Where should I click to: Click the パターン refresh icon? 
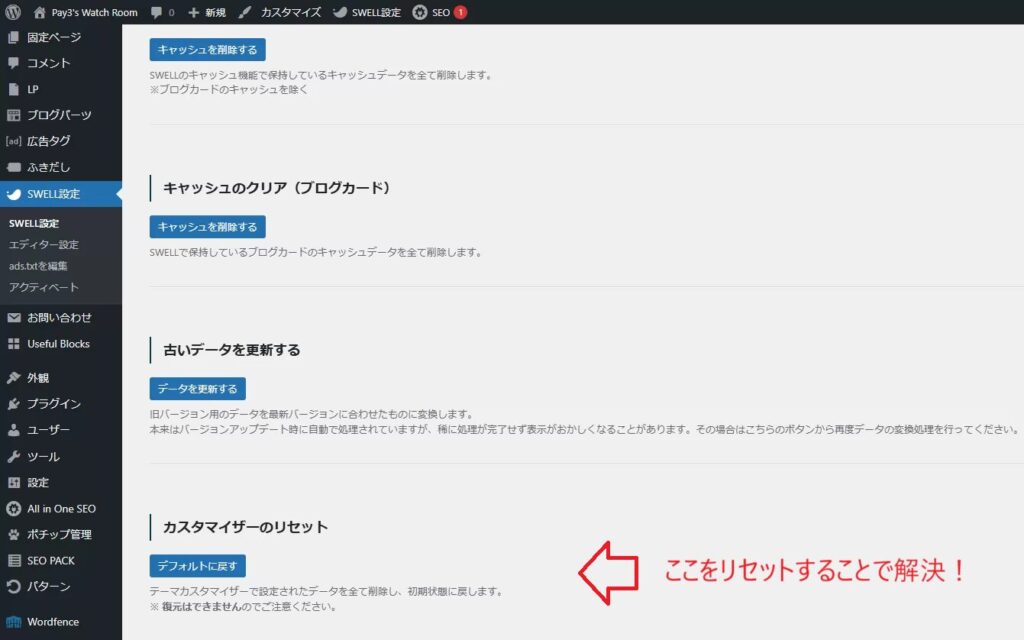click(x=13, y=586)
